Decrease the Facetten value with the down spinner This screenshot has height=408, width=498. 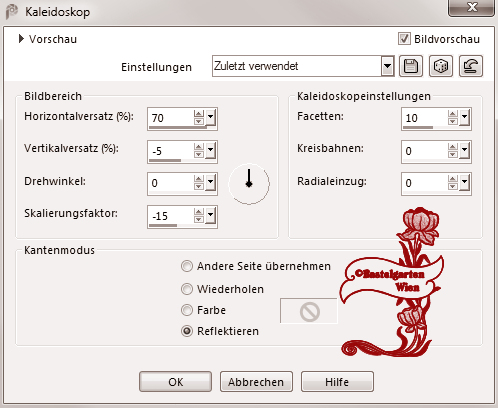pos(453,122)
